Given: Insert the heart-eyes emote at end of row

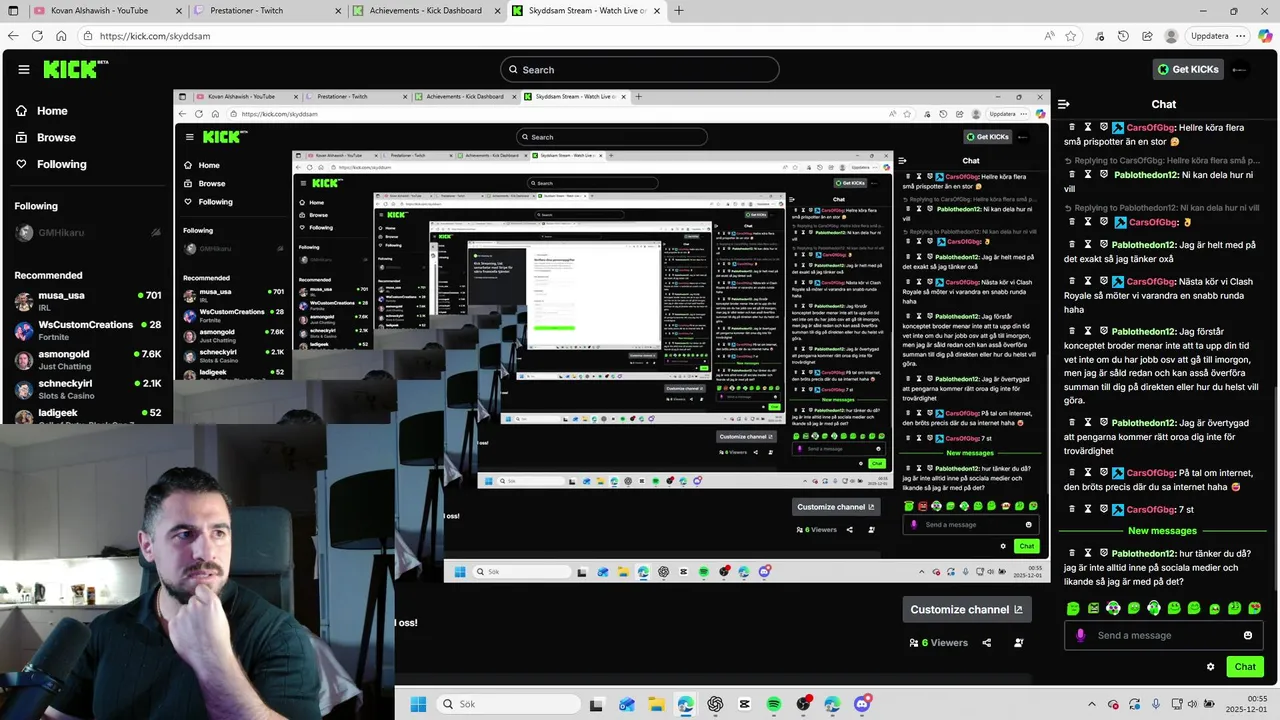Looking at the screenshot, I should pos(1255,608).
